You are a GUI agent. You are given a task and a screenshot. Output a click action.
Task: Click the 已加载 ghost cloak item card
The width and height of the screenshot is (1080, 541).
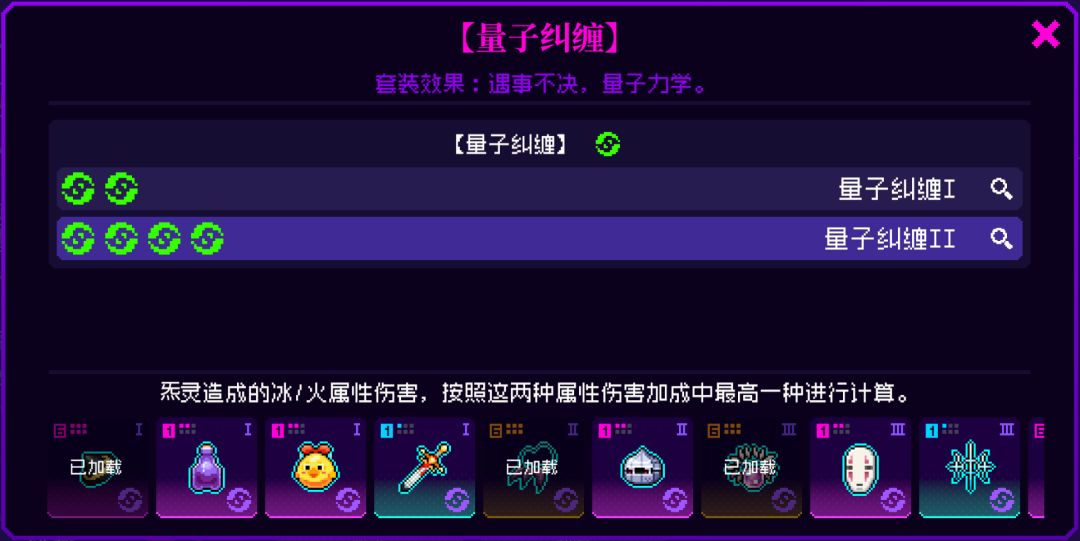pyautogui.click(x=533, y=467)
